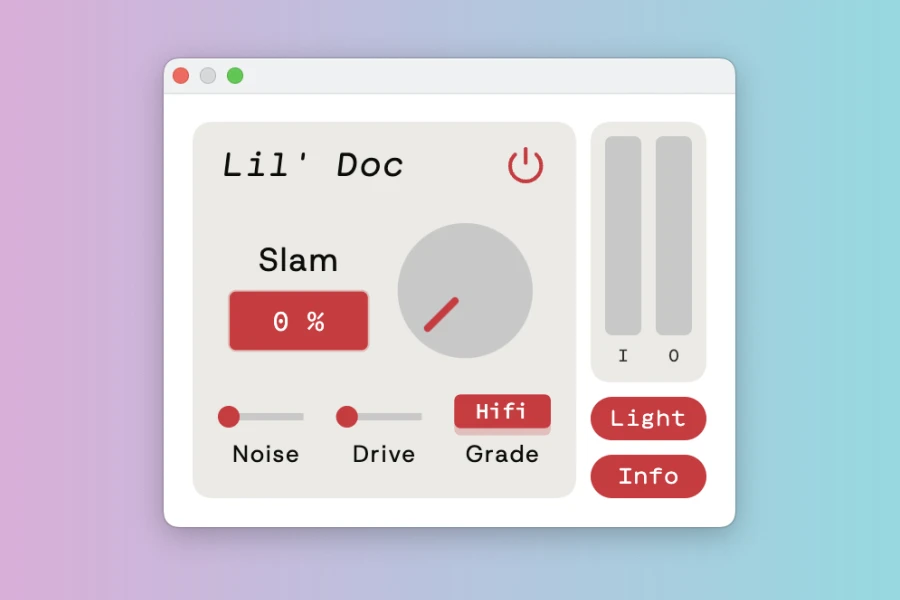This screenshot has height=600, width=900.
Task: Open the Info button
Action: point(648,476)
